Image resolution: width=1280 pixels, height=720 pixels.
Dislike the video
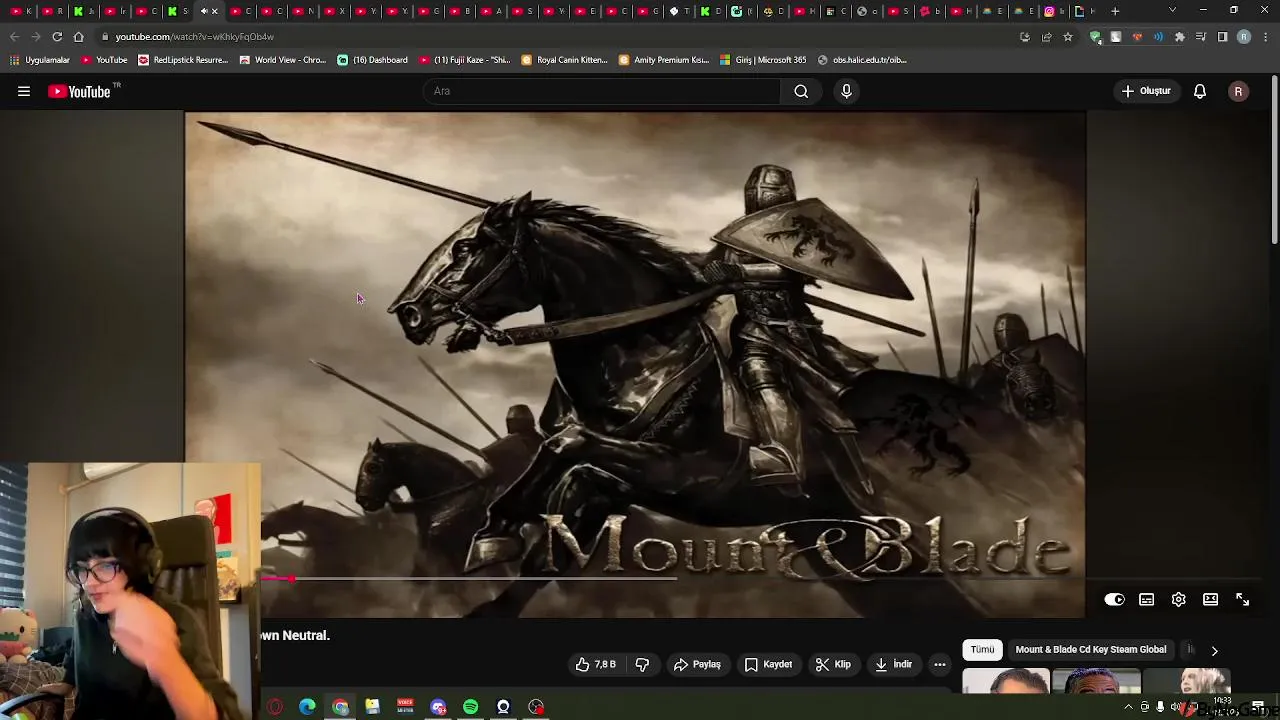coord(643,664)
